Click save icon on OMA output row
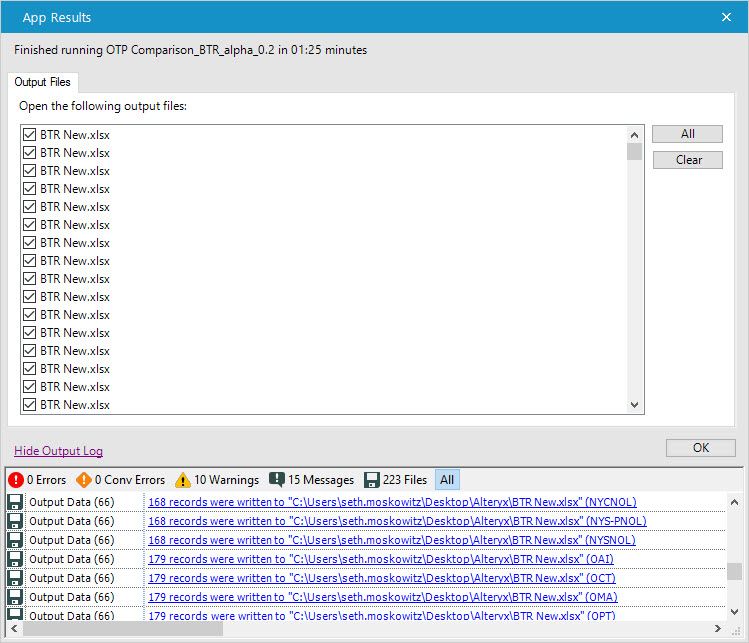Image resolution: width=749 pixels, height=643 pixels. click(x=15, y=597)
